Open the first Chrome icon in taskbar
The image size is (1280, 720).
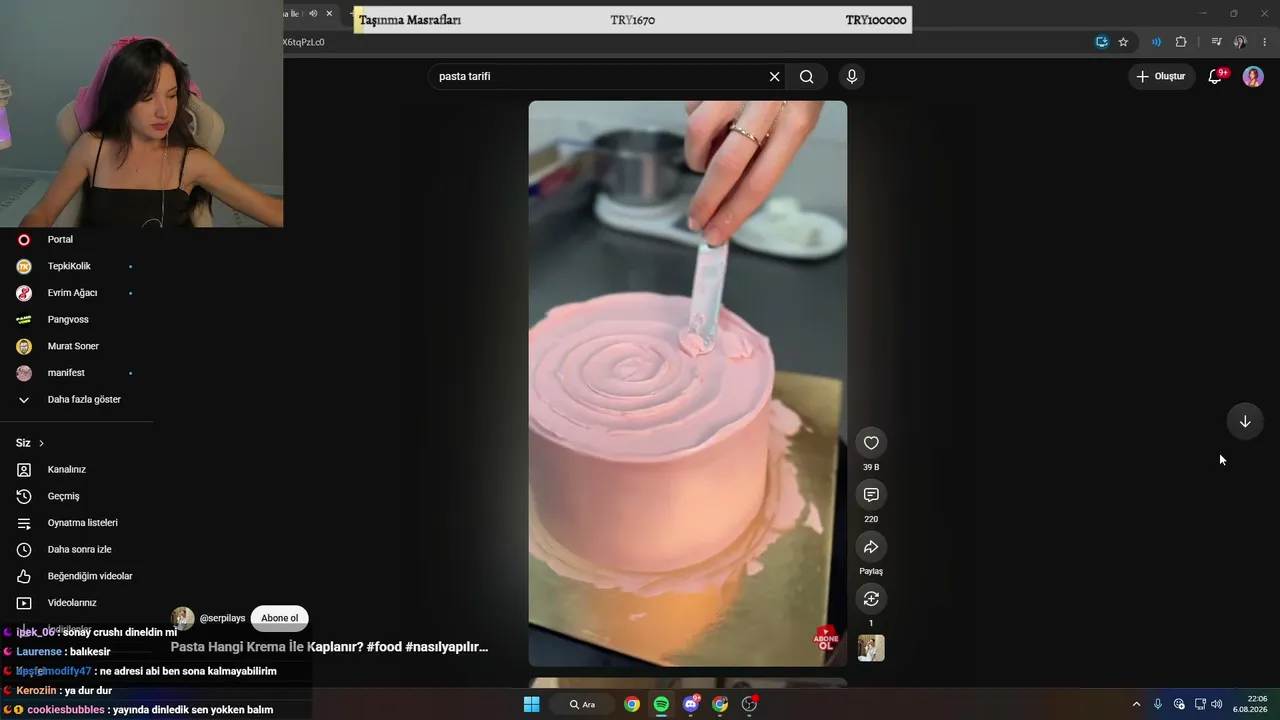(x=632, y=705)
